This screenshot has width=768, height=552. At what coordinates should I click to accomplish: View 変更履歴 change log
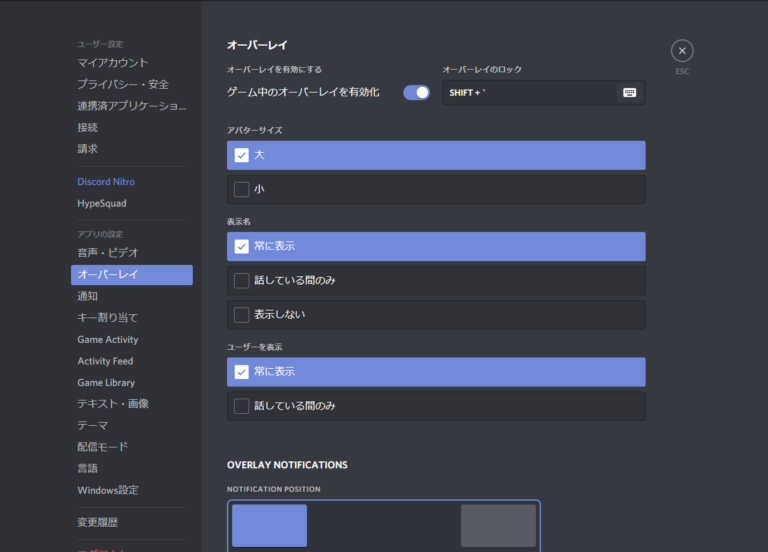coord(98,522)
